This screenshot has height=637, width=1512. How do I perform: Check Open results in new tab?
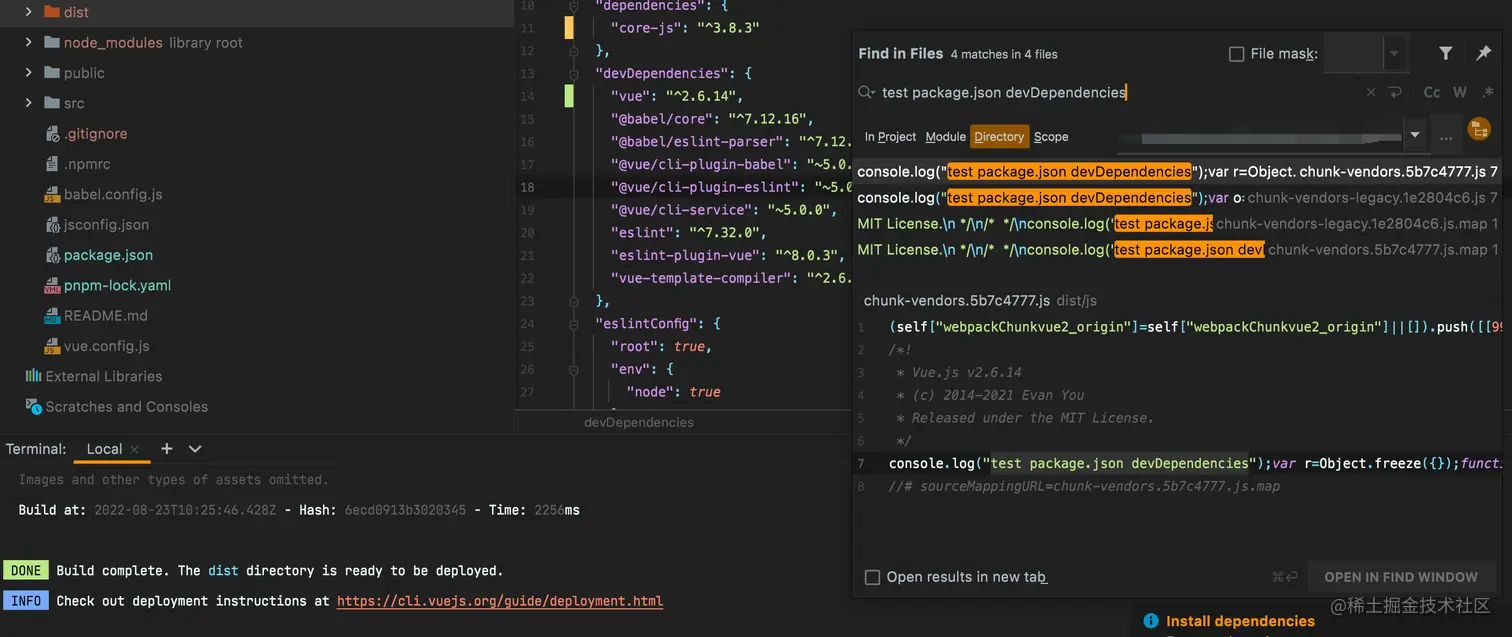point(872,577)
